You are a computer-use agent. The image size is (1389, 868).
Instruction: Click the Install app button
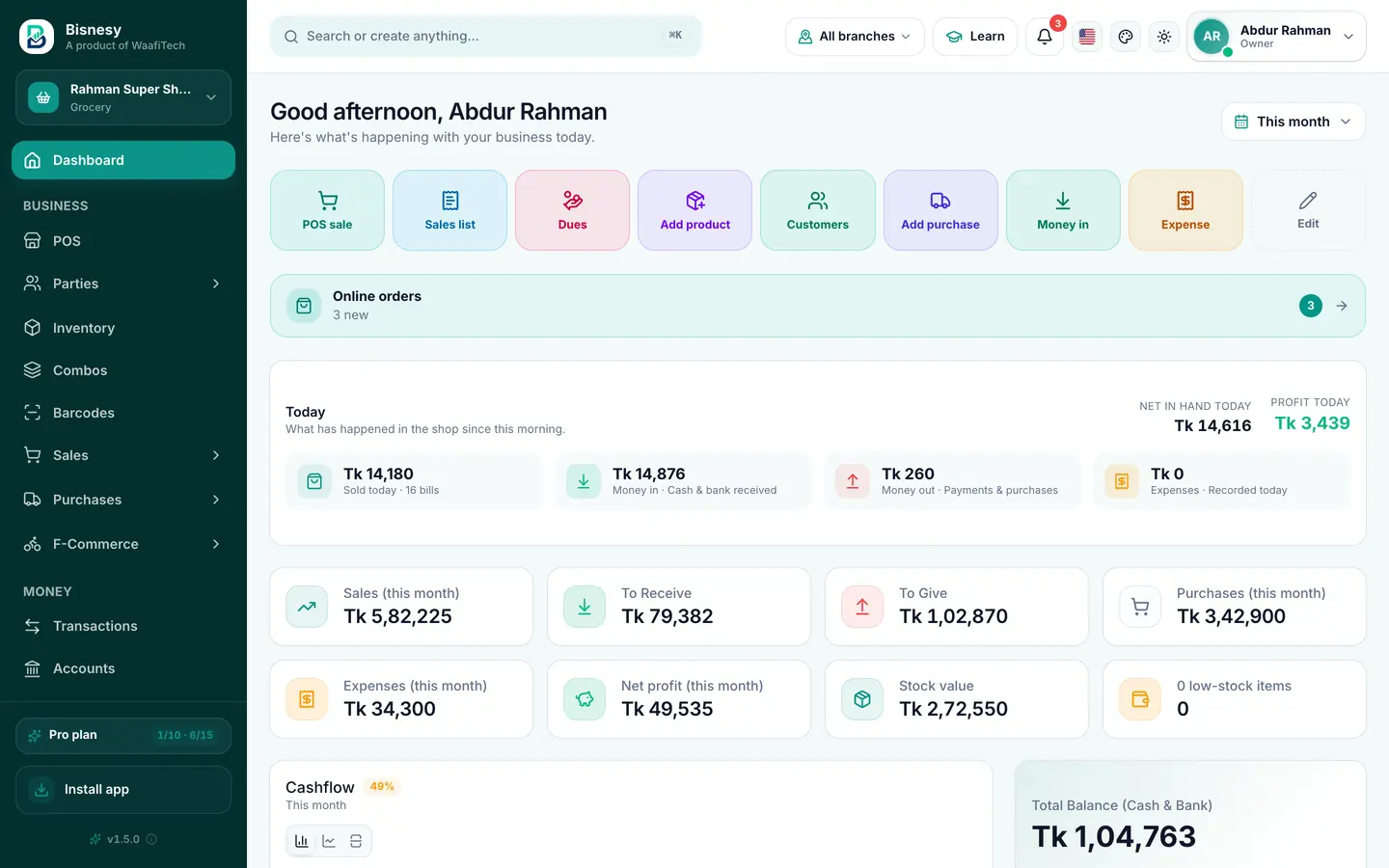coord(123,790)
